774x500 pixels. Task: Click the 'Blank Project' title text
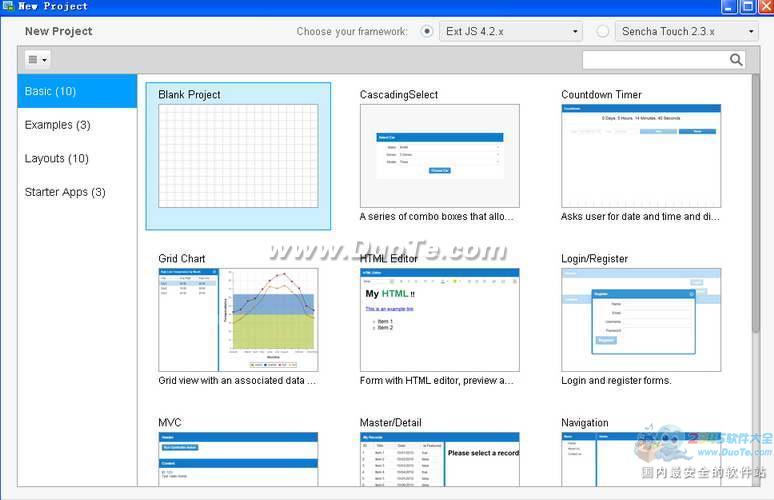189,95
